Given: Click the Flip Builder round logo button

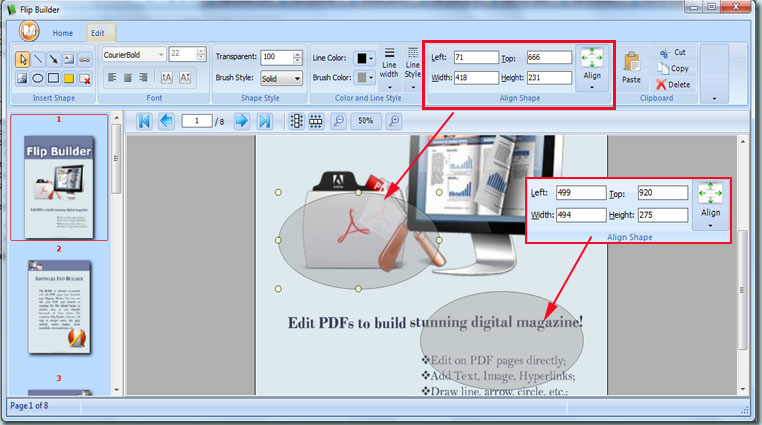Looking at the screenshot, I should click(29, 31).
